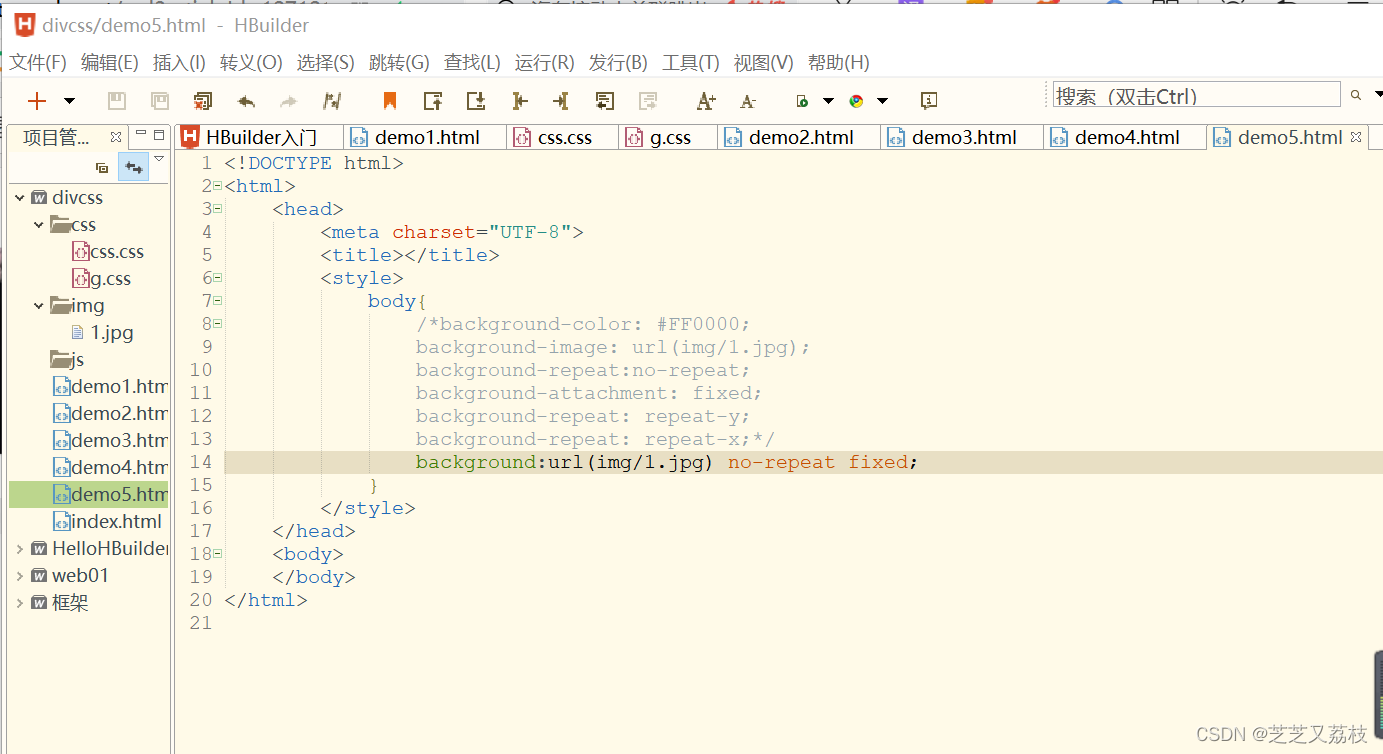Open dropdown arrow beside New plus icon
The image size is (1383, 754).
(69, 101)
